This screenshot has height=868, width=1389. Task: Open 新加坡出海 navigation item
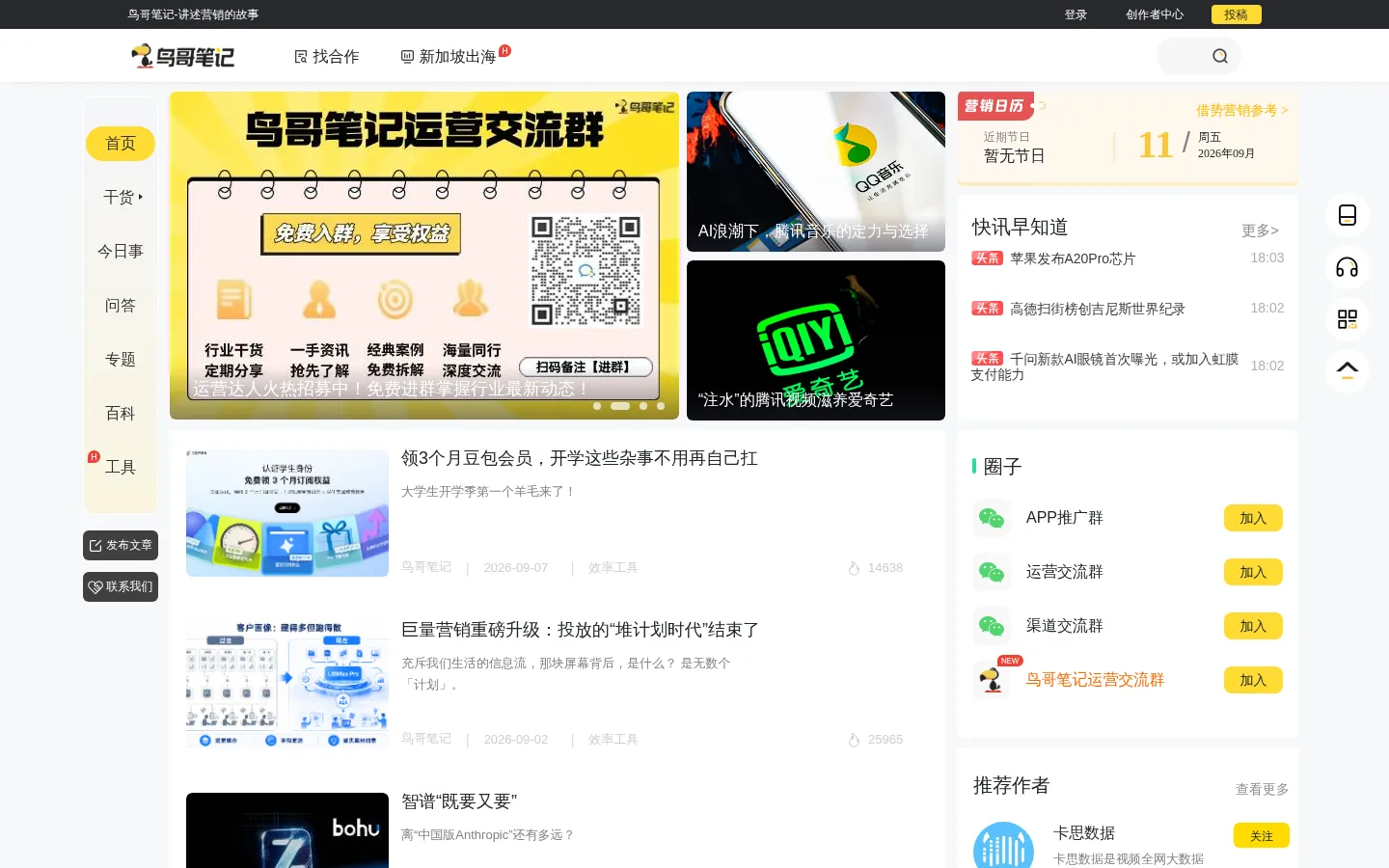click(x=449, y=57)
